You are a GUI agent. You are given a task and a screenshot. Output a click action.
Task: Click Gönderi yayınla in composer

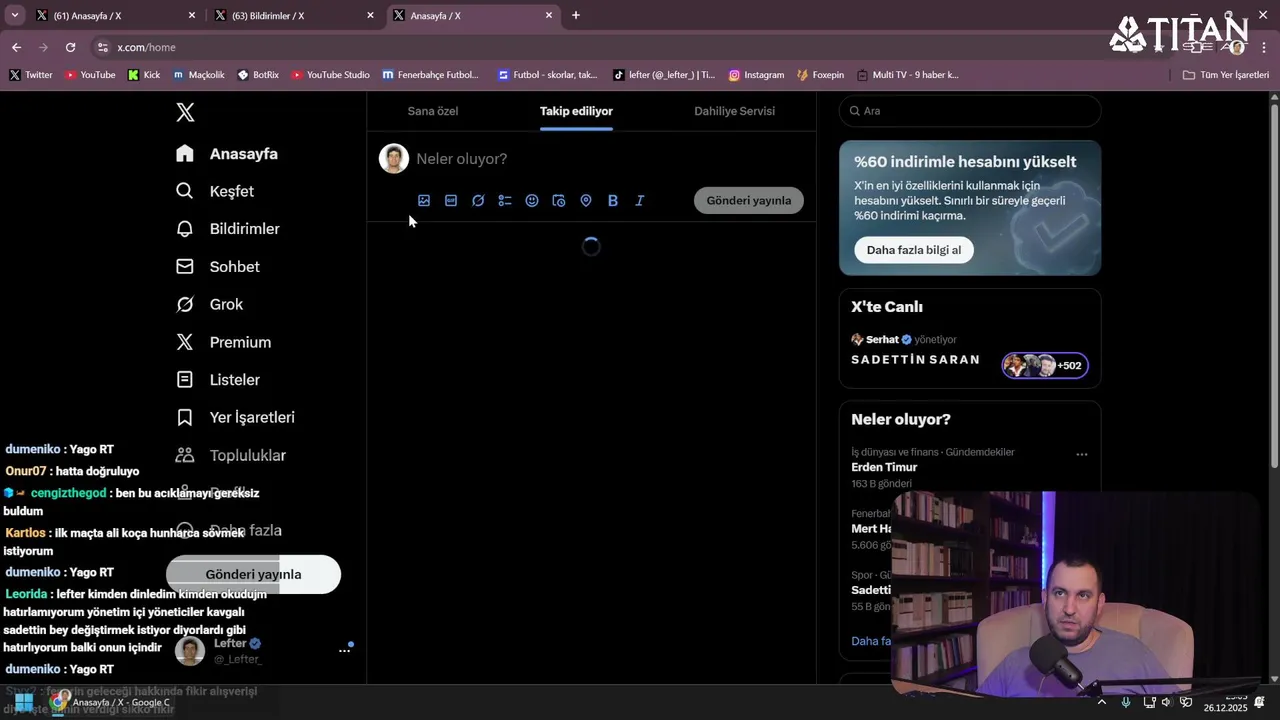click(x=749, y=201)
